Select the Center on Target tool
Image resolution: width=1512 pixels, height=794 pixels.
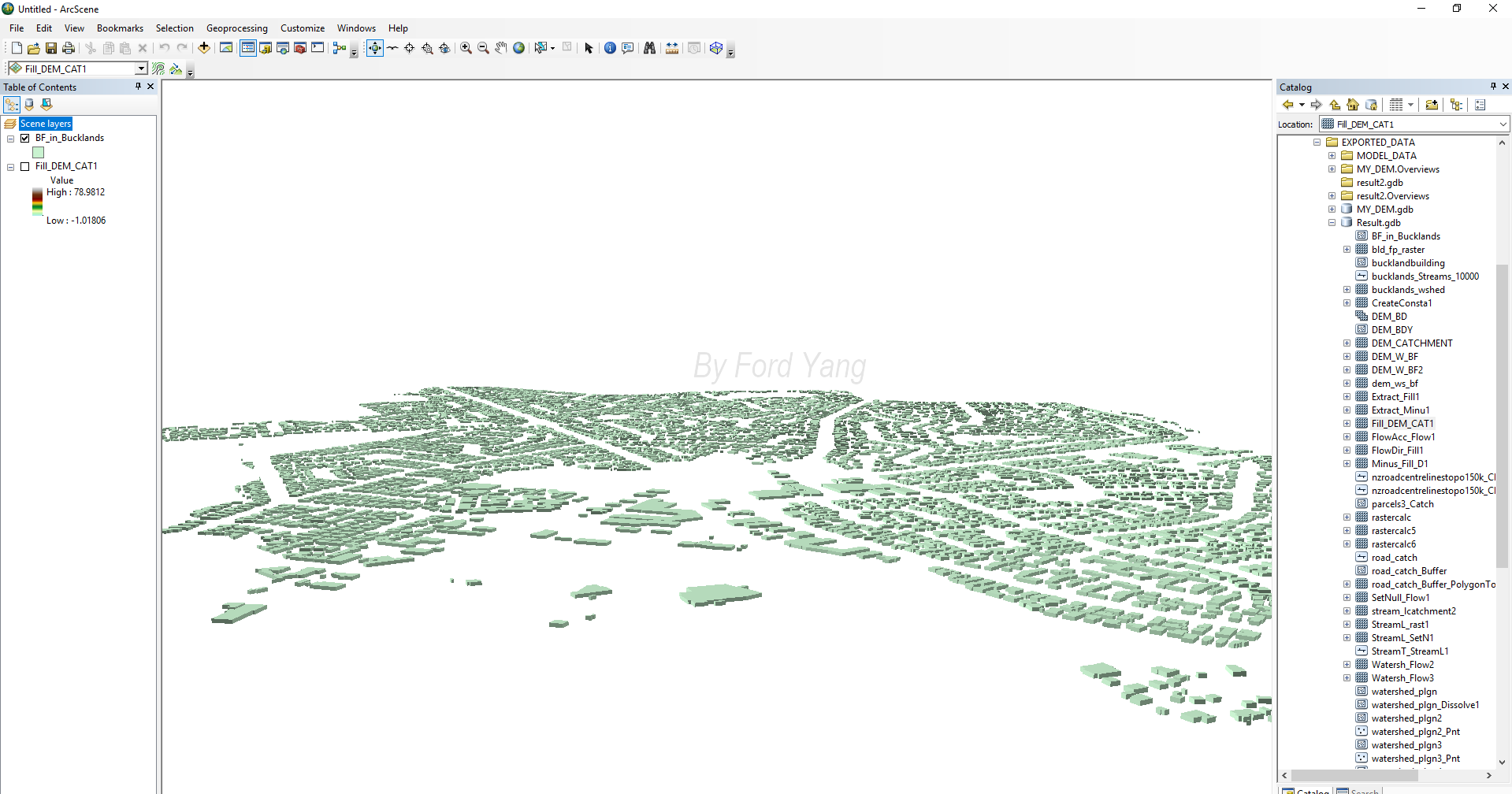pos(410,48)
